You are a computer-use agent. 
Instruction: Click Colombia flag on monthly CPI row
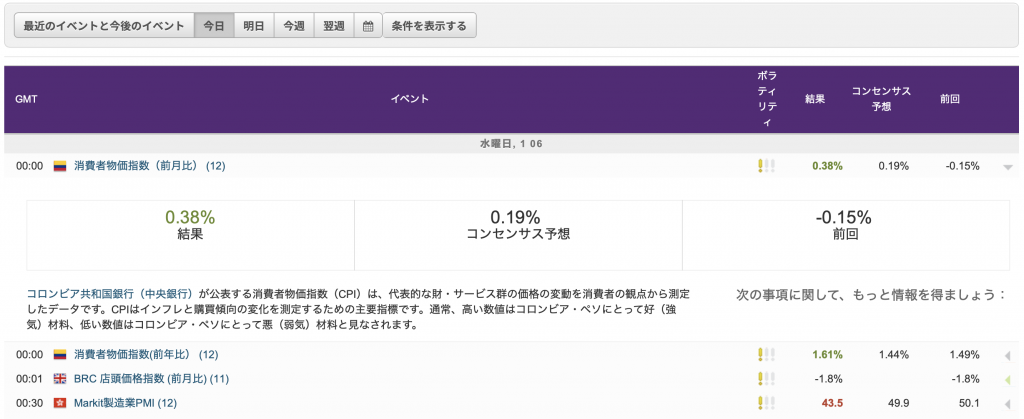point(60,166)
